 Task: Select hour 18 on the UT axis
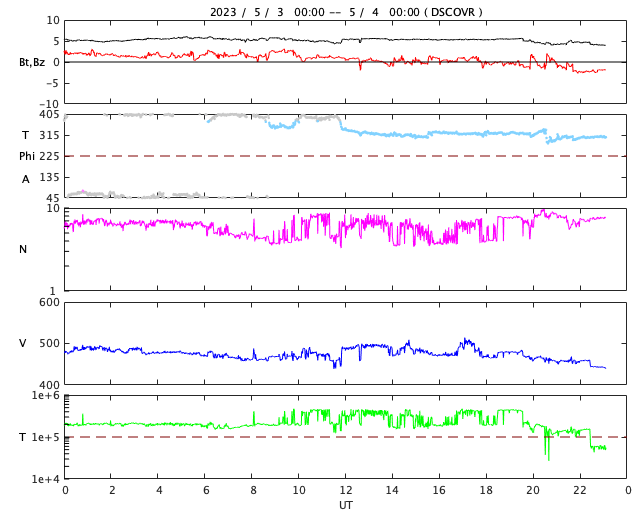pyautogui.click(x=487, y=490)
